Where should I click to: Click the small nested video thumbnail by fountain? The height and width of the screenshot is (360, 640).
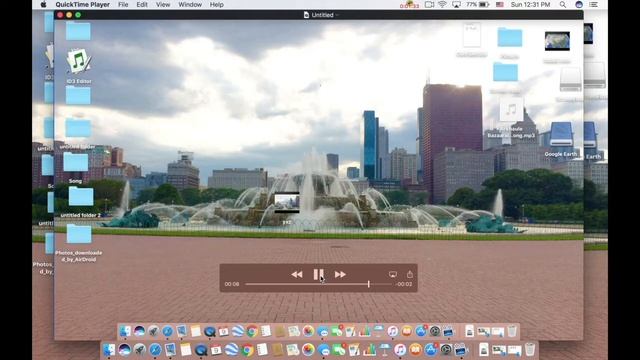(x=287, y=202)
